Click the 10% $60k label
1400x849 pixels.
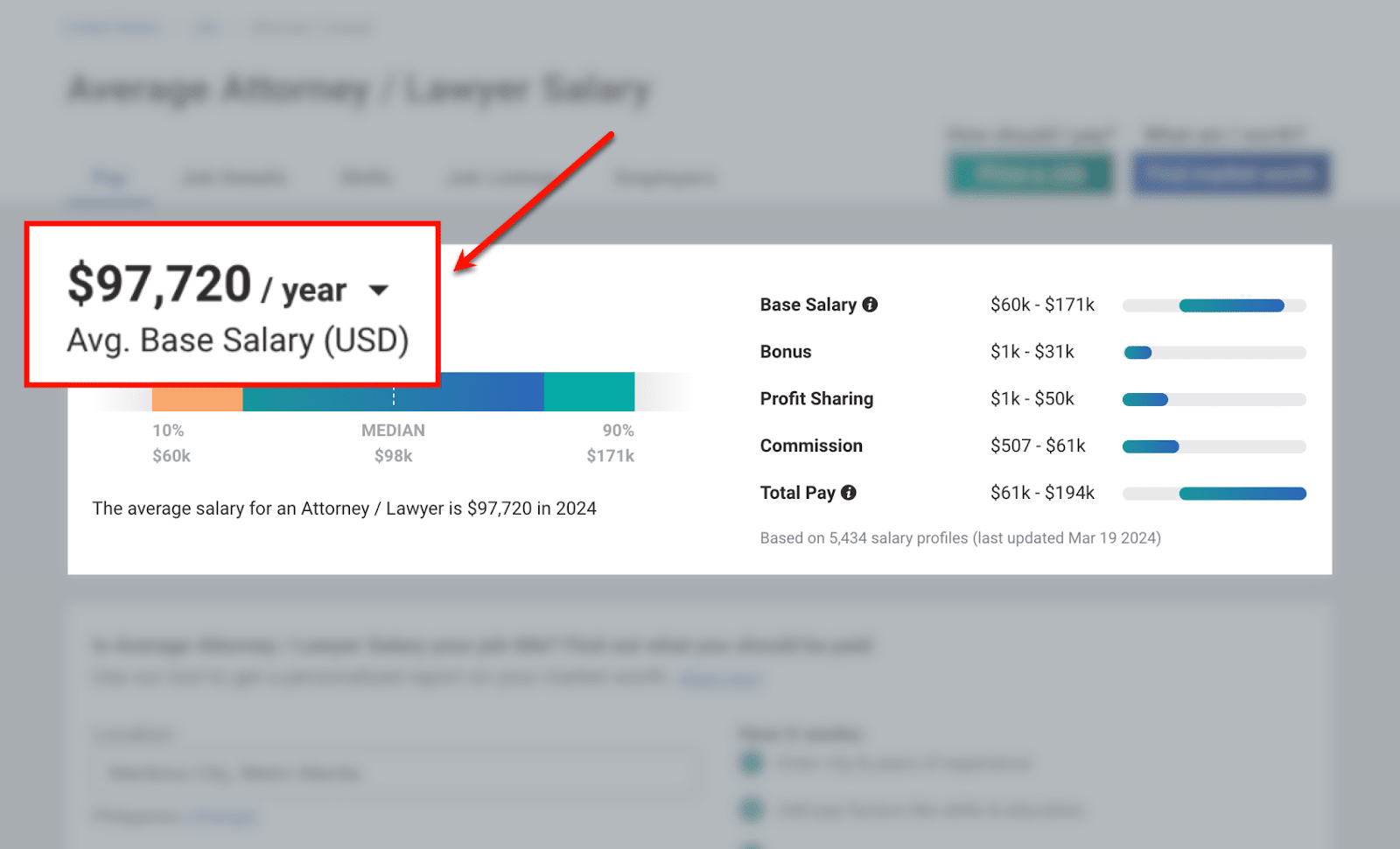(171, 443)
